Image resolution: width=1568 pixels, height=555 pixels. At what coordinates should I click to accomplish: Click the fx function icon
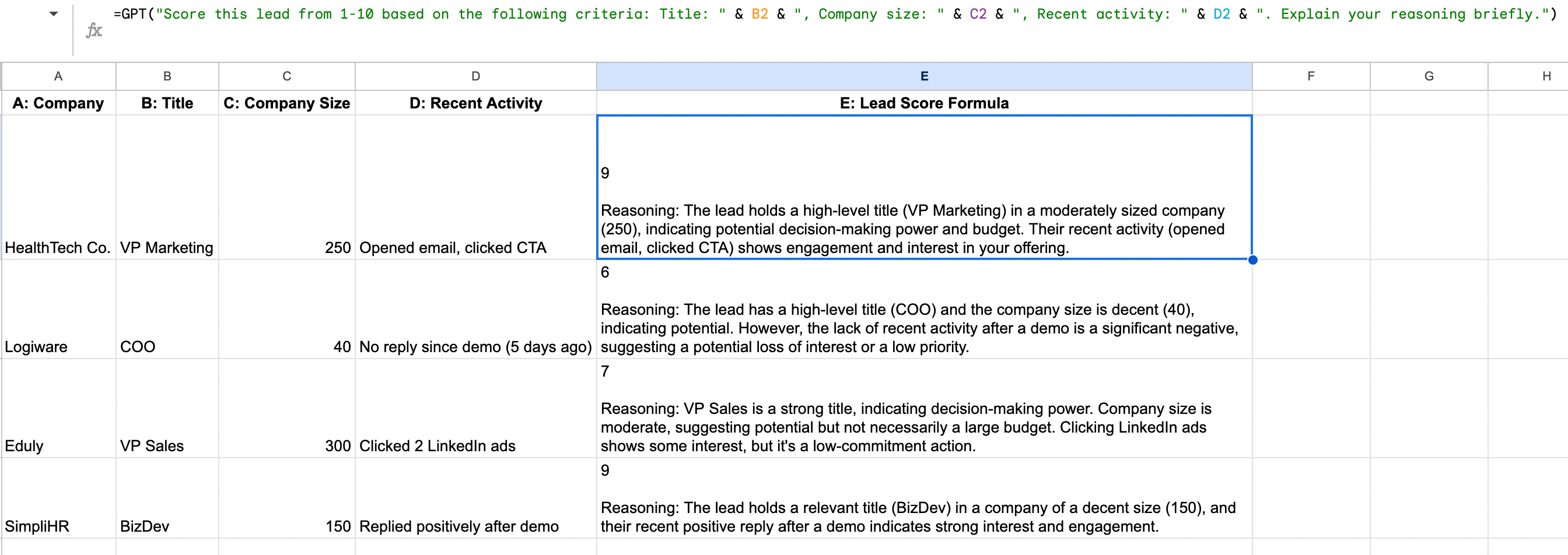[x=94, y=30]
